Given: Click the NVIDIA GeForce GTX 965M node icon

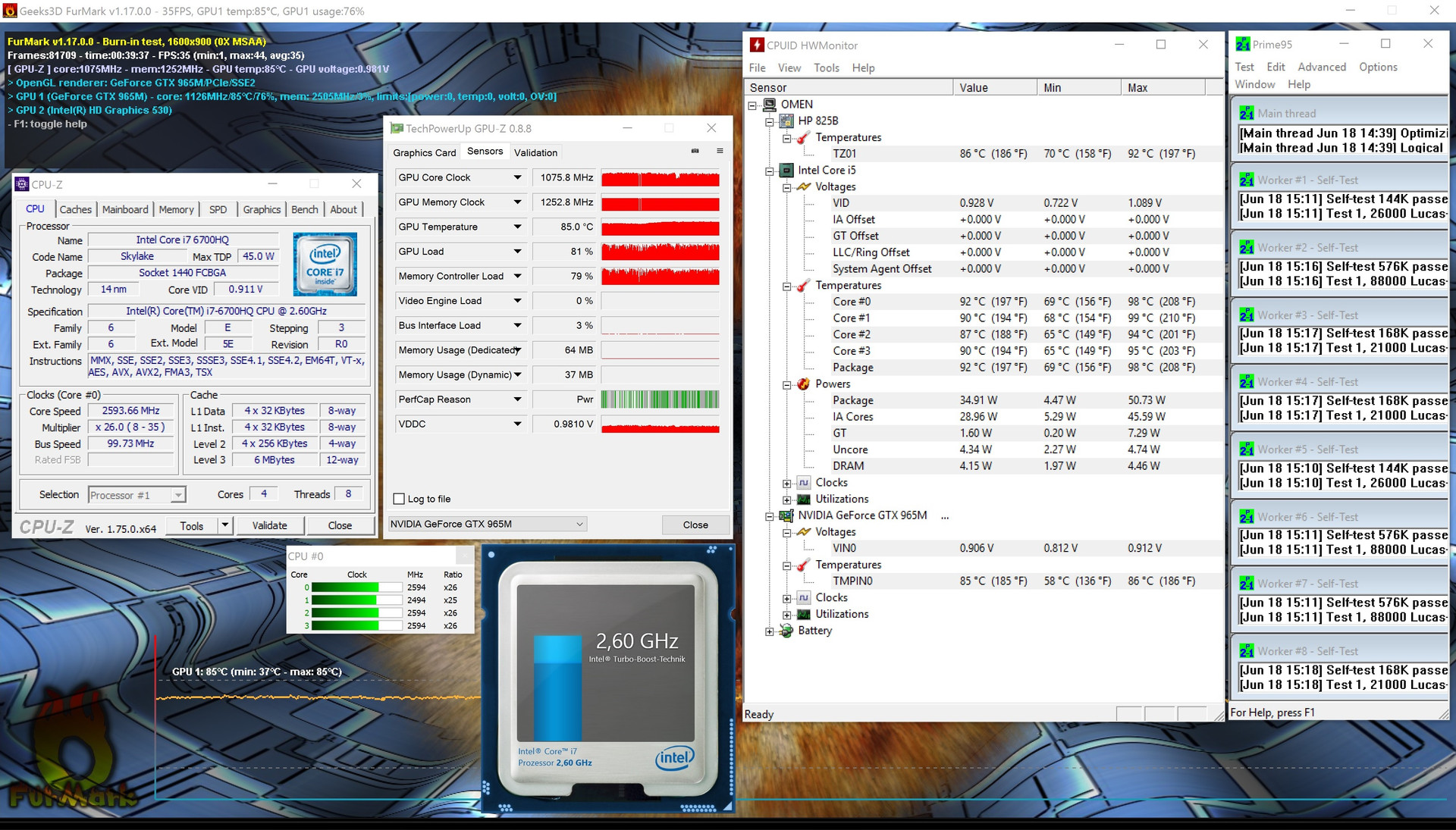Looking at the screenshot, I should 786,515.
